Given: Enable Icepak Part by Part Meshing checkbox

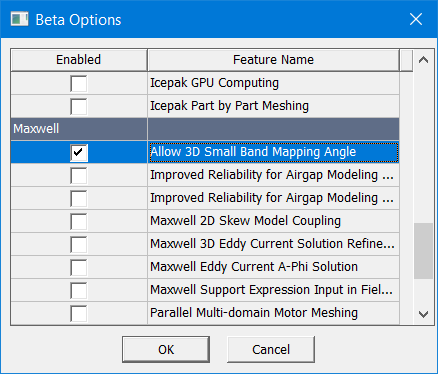Looking at the screenshot, I should coord(79,106).
